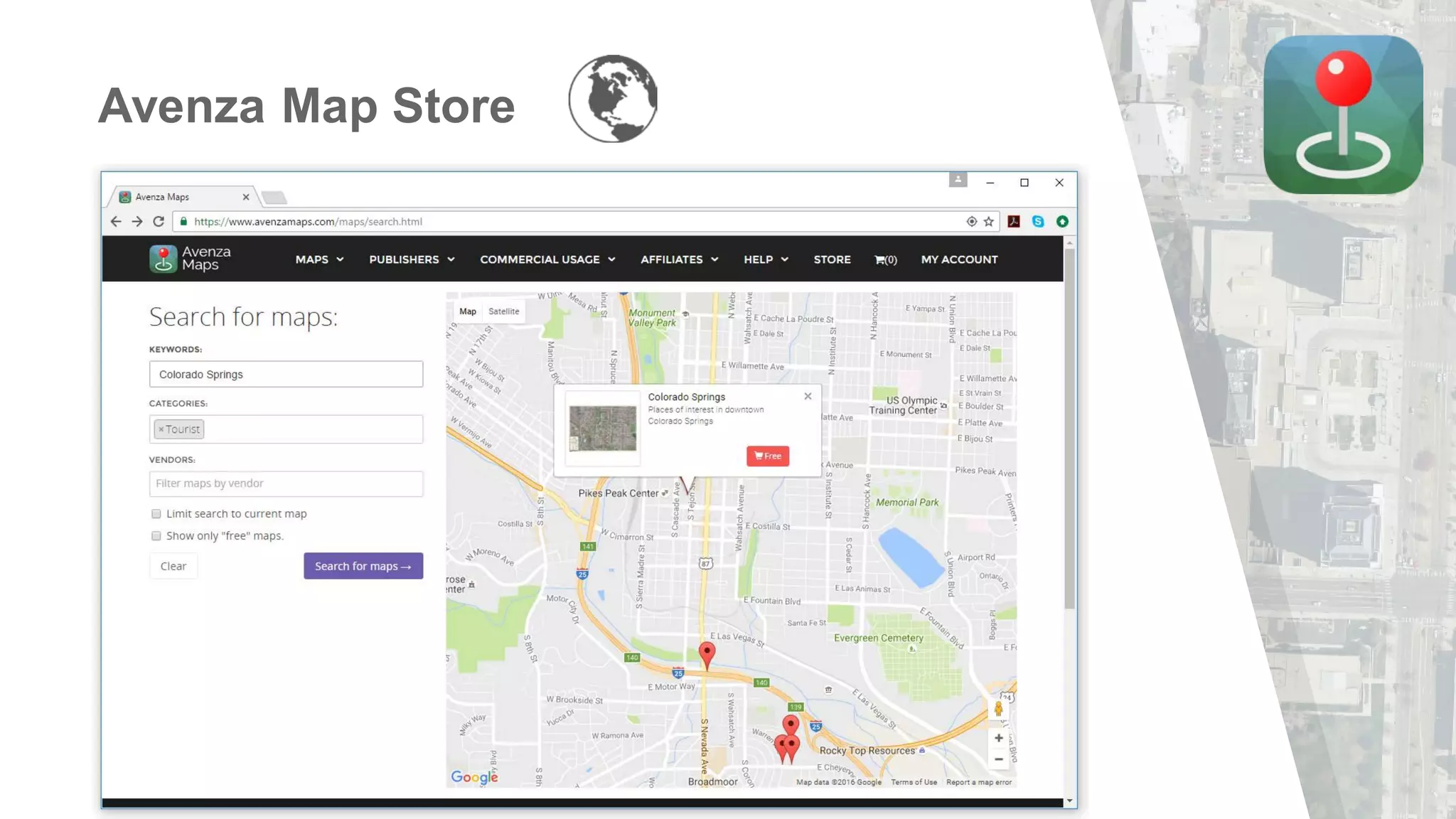Click the Chrome user profile icon

click(x=958, y=180)
